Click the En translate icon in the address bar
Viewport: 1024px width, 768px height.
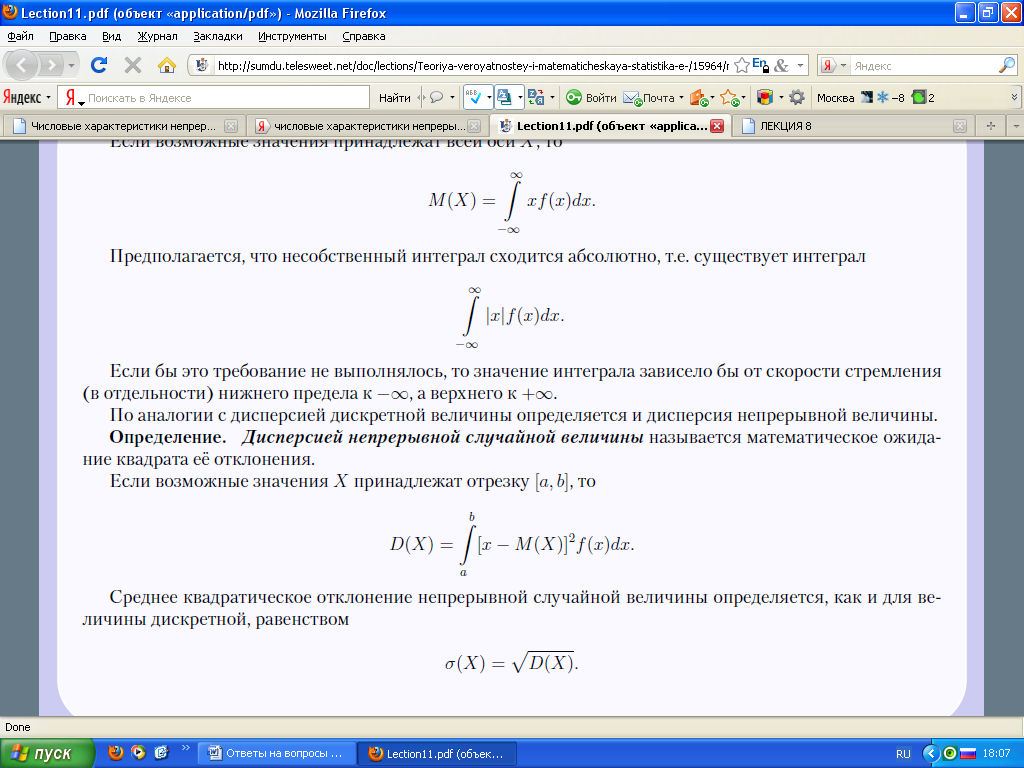pyautogui.click(x=760, y=65)
